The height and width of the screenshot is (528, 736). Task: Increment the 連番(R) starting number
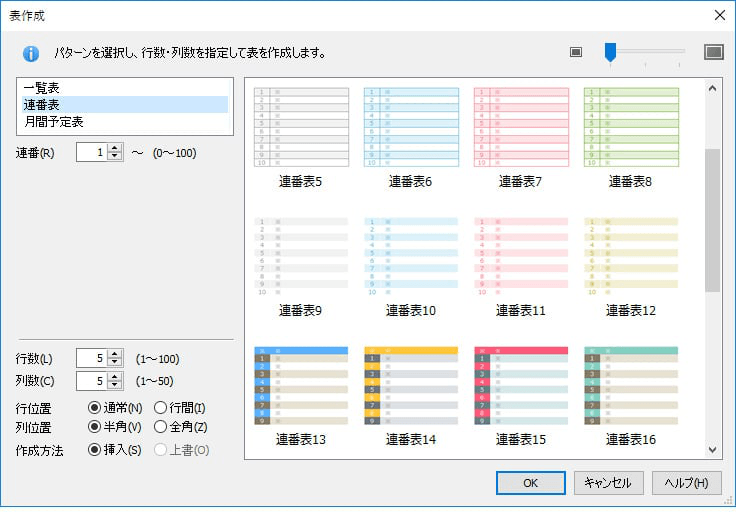pos(115,148)
